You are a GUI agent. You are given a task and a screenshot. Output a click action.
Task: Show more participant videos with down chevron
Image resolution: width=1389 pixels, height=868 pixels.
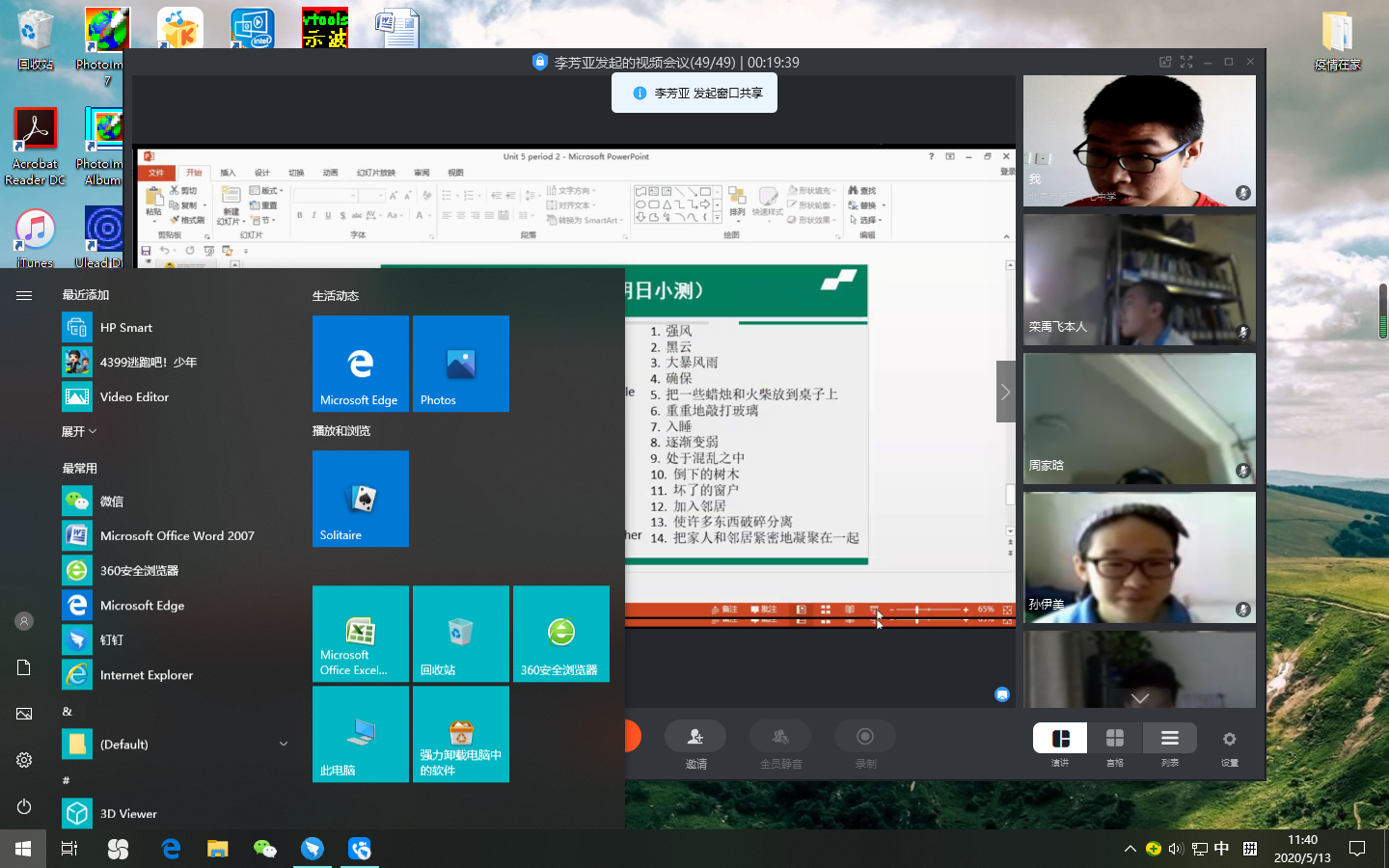[x=1140, y=698]
